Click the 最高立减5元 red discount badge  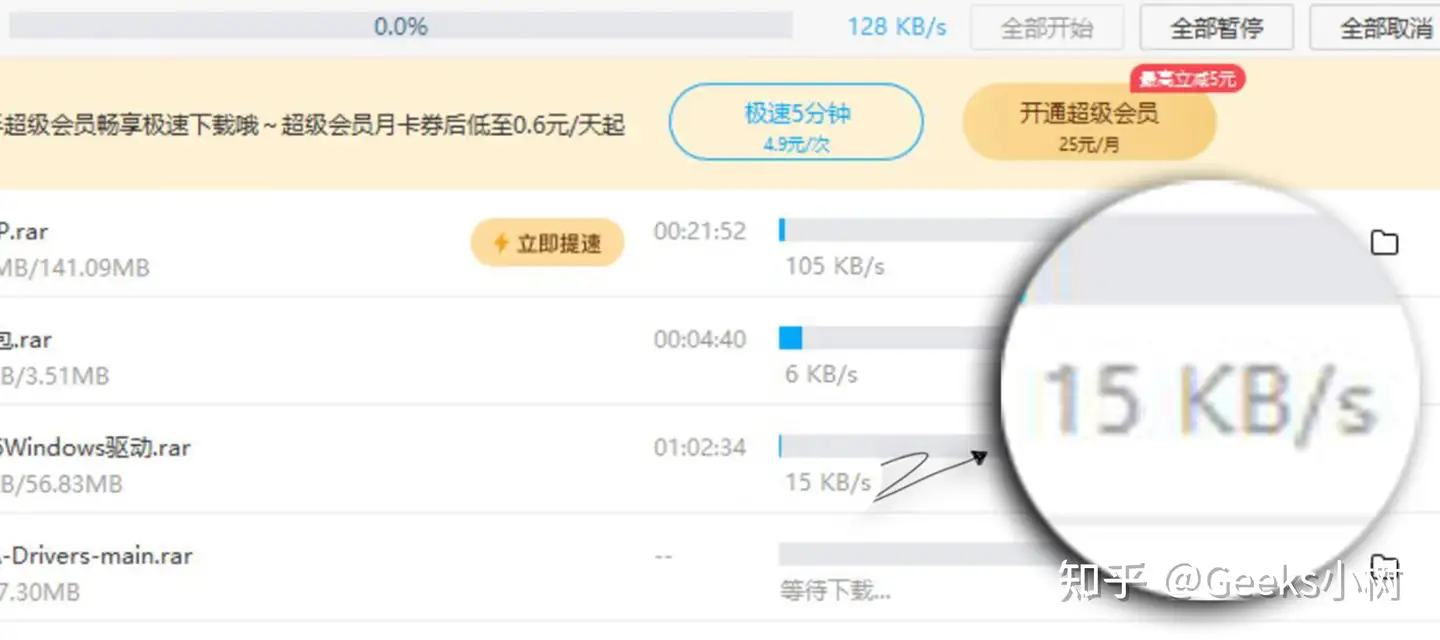click(x=1187, y=79)
